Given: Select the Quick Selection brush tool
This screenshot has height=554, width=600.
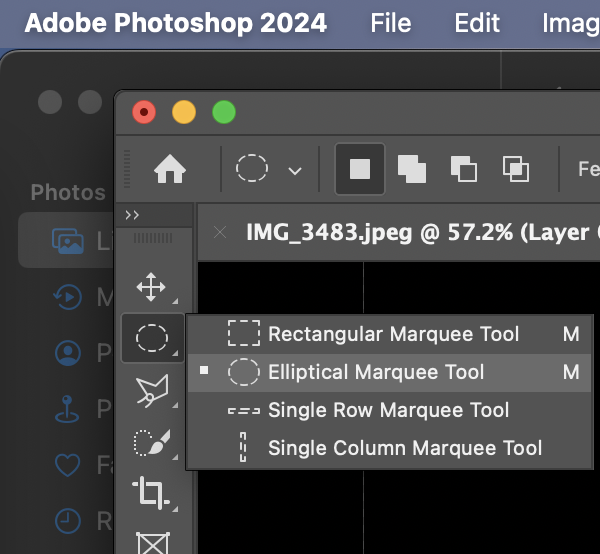Looking at the screenshot, I should tap(152, 443).
